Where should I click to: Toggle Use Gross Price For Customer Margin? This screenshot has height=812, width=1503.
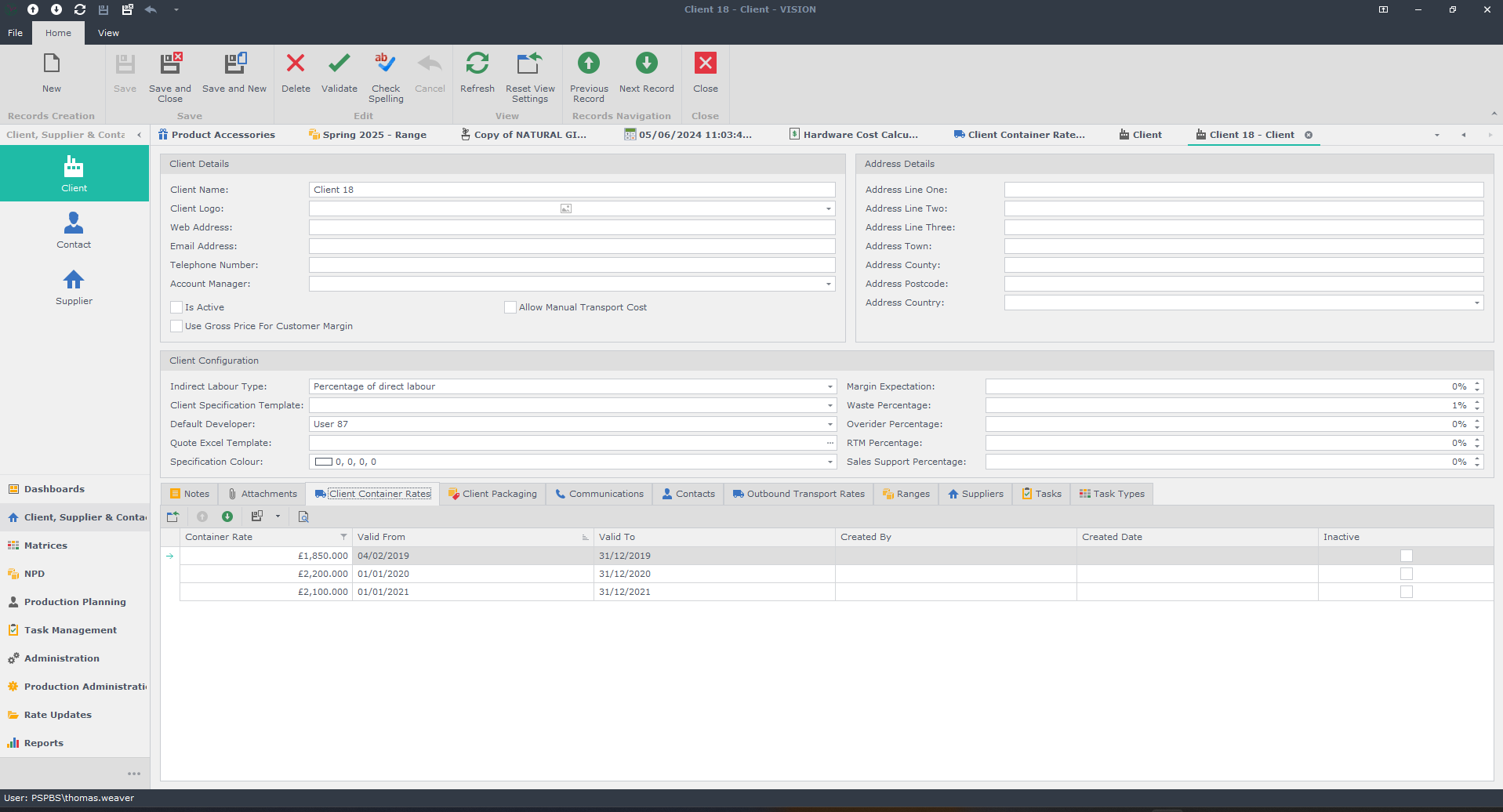coord(176,326)
